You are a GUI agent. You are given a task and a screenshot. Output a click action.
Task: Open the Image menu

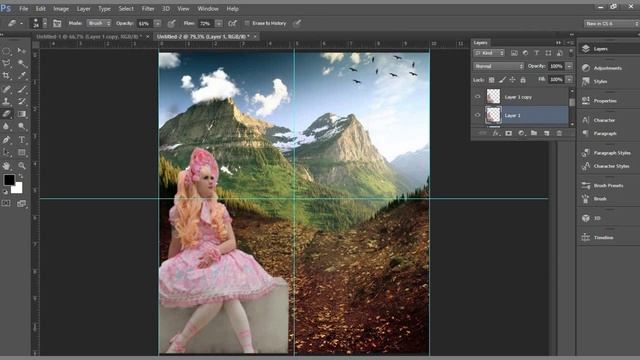[61, 9]
